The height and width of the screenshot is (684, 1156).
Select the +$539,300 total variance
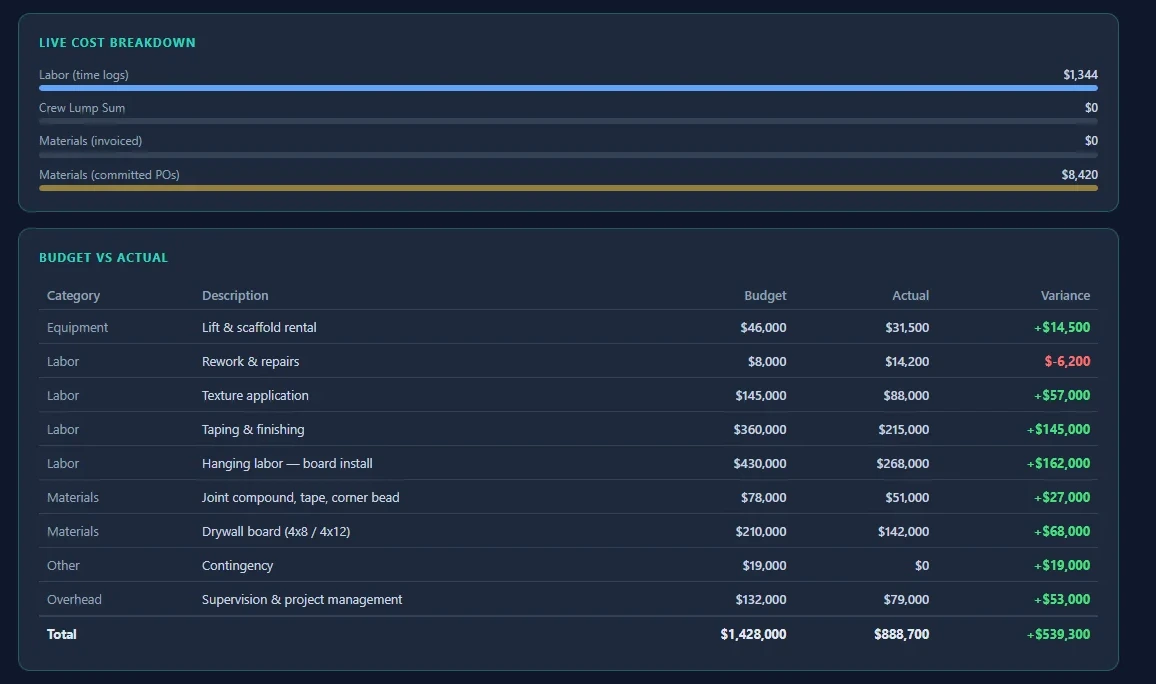point(1058,634)
